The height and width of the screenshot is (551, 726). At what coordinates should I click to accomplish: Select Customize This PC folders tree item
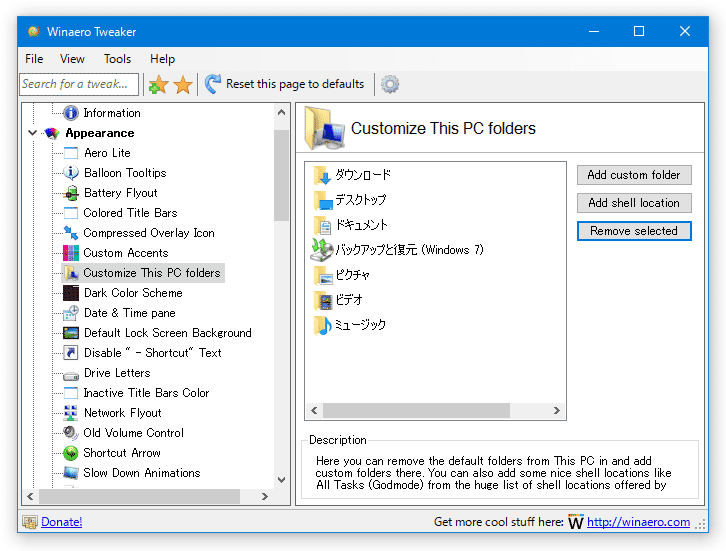(143, 273)
